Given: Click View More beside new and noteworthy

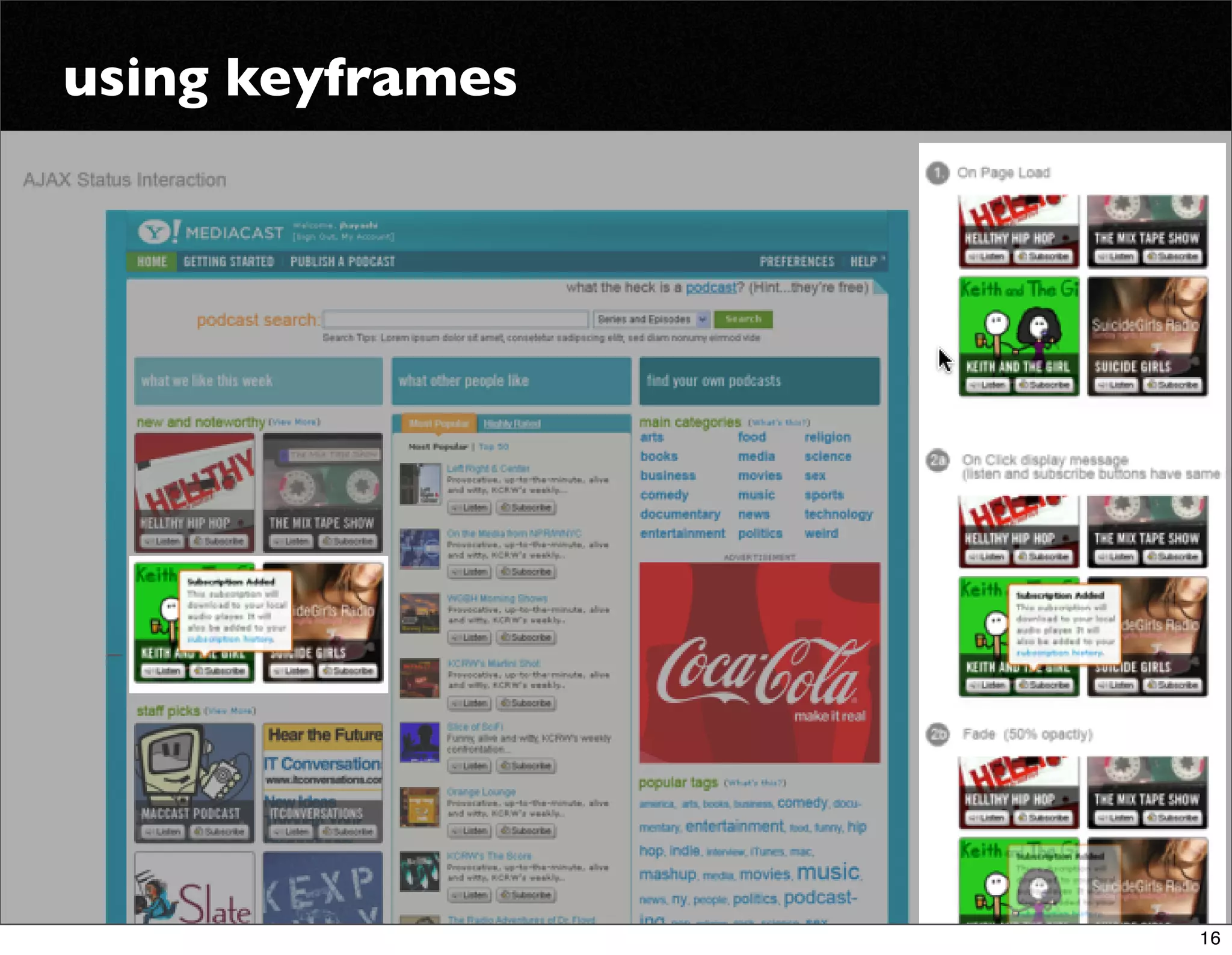Looking at the screenshot, I should pos(294,422).
